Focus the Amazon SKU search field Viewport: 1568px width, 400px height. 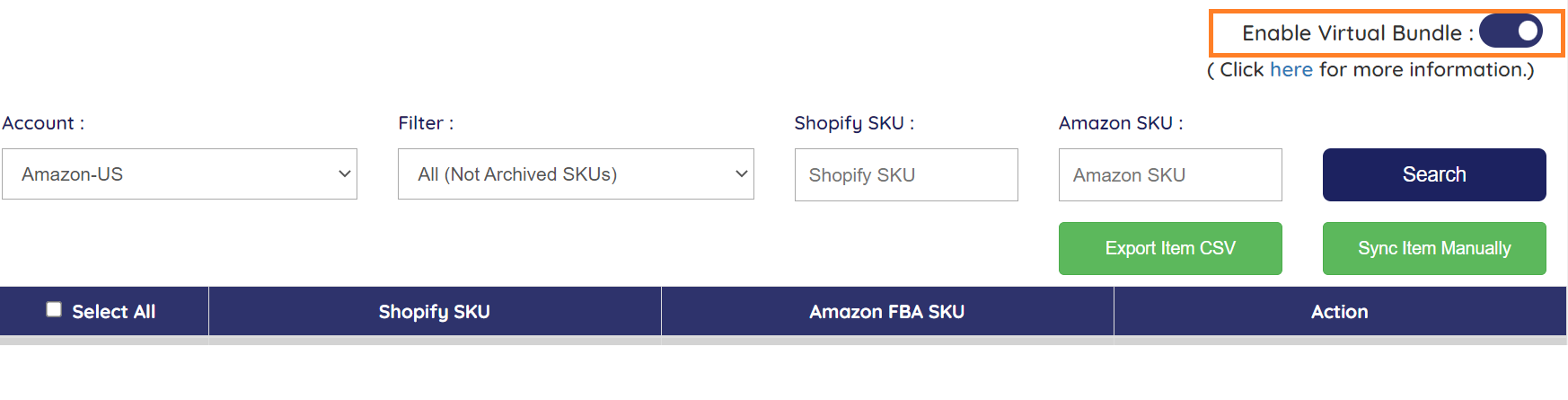(1170, 175)
